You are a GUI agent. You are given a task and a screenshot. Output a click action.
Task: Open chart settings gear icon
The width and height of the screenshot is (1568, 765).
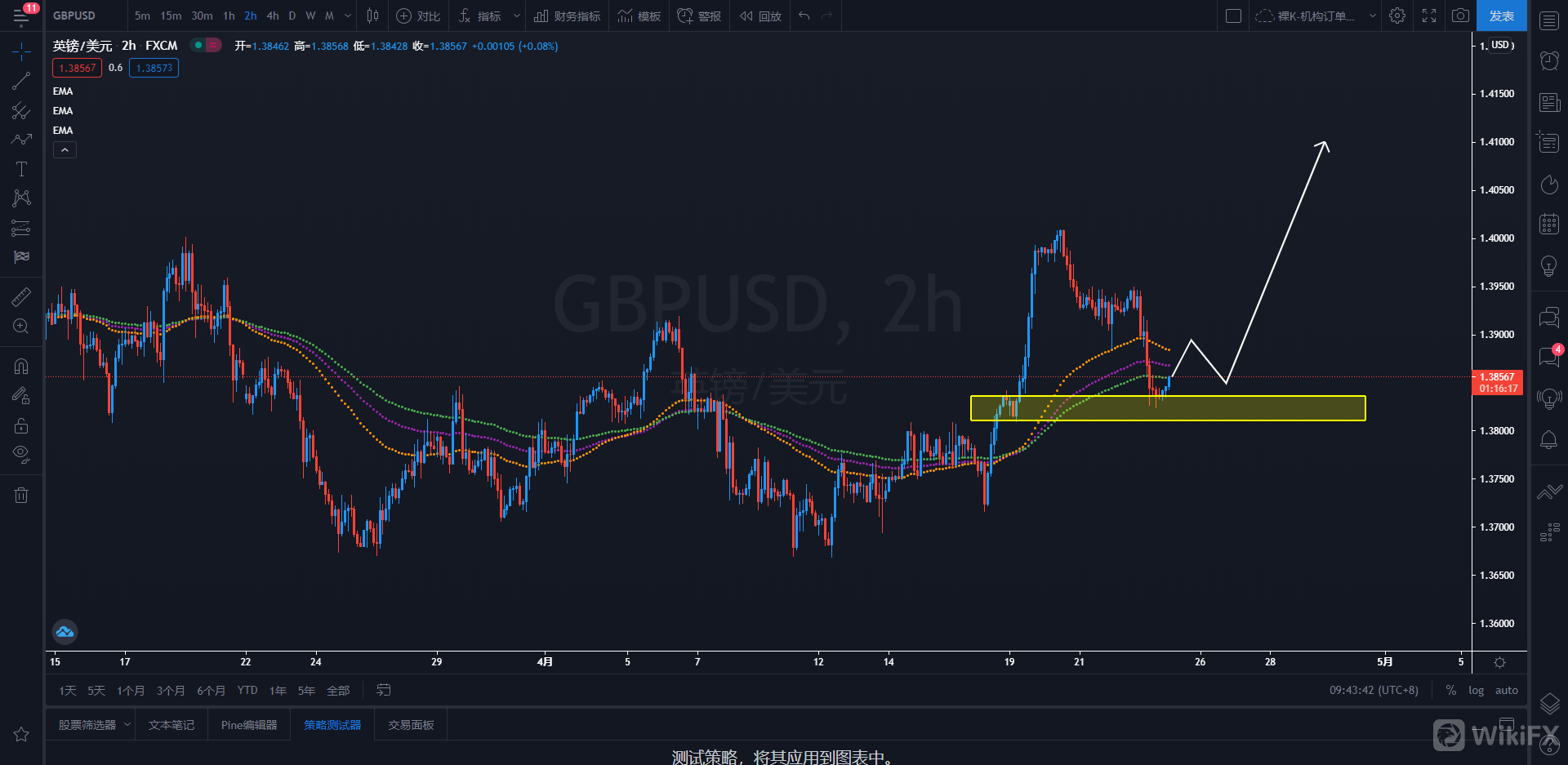[1397, 16]
